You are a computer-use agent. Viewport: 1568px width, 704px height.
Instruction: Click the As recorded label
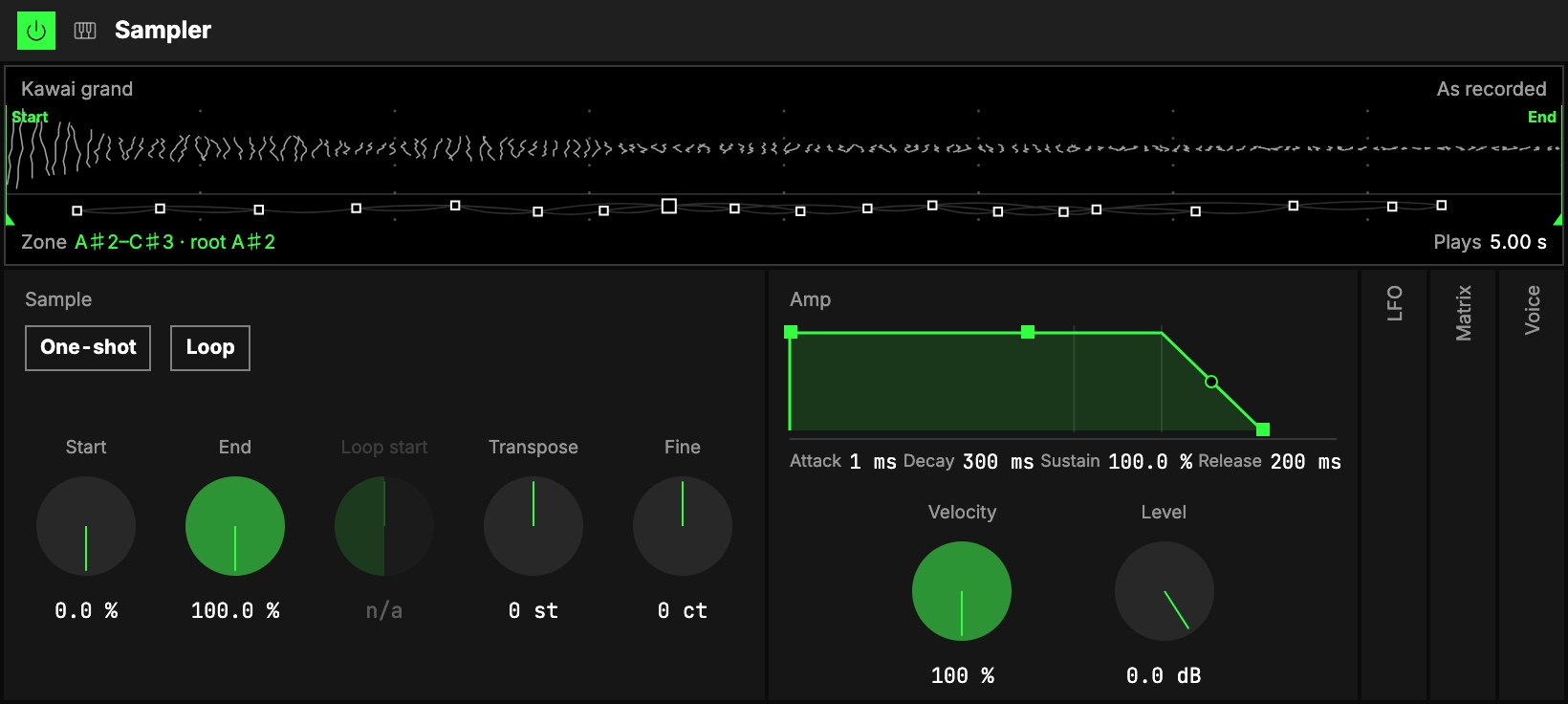tap(1492, 89)
